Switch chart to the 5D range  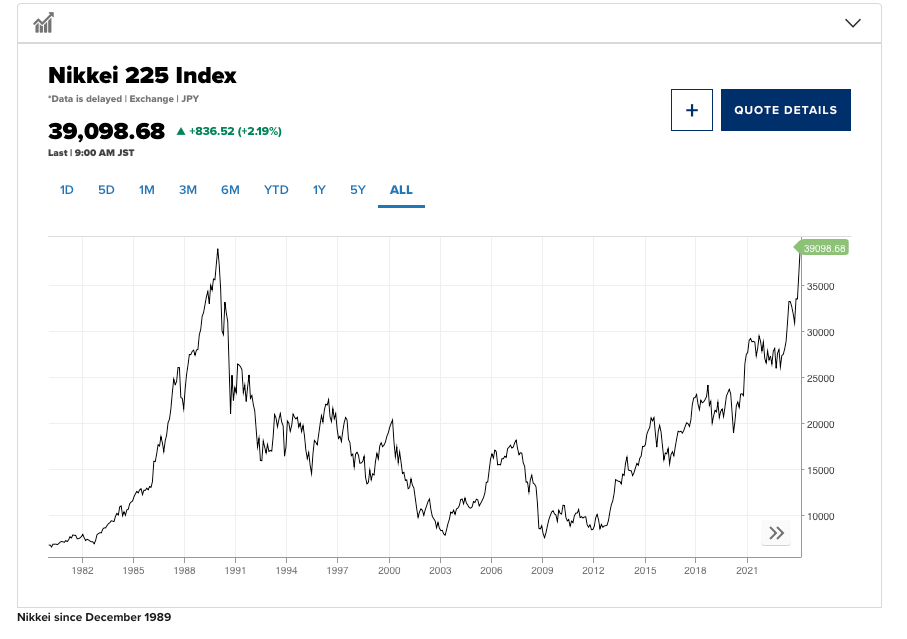pyautogui.click(x=106, y=190)
